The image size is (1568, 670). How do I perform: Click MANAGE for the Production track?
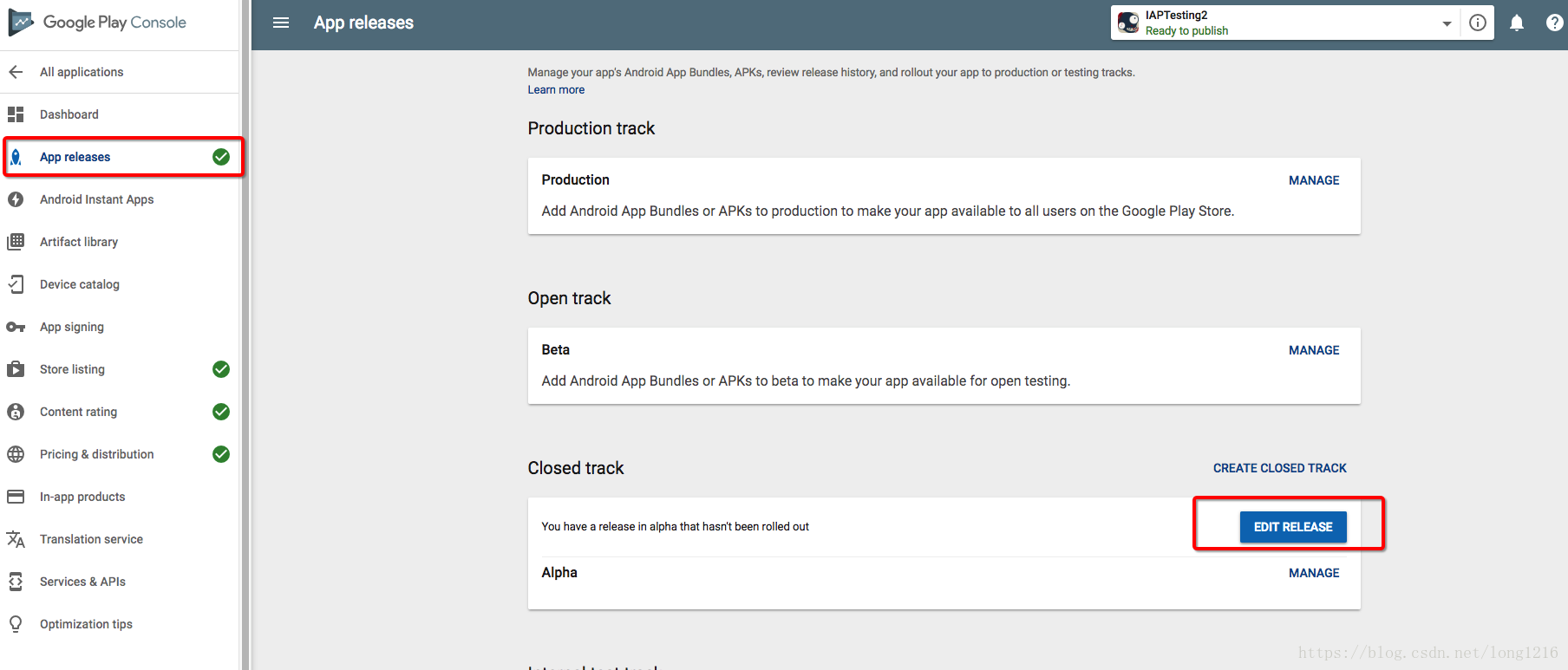[1314, 180]
